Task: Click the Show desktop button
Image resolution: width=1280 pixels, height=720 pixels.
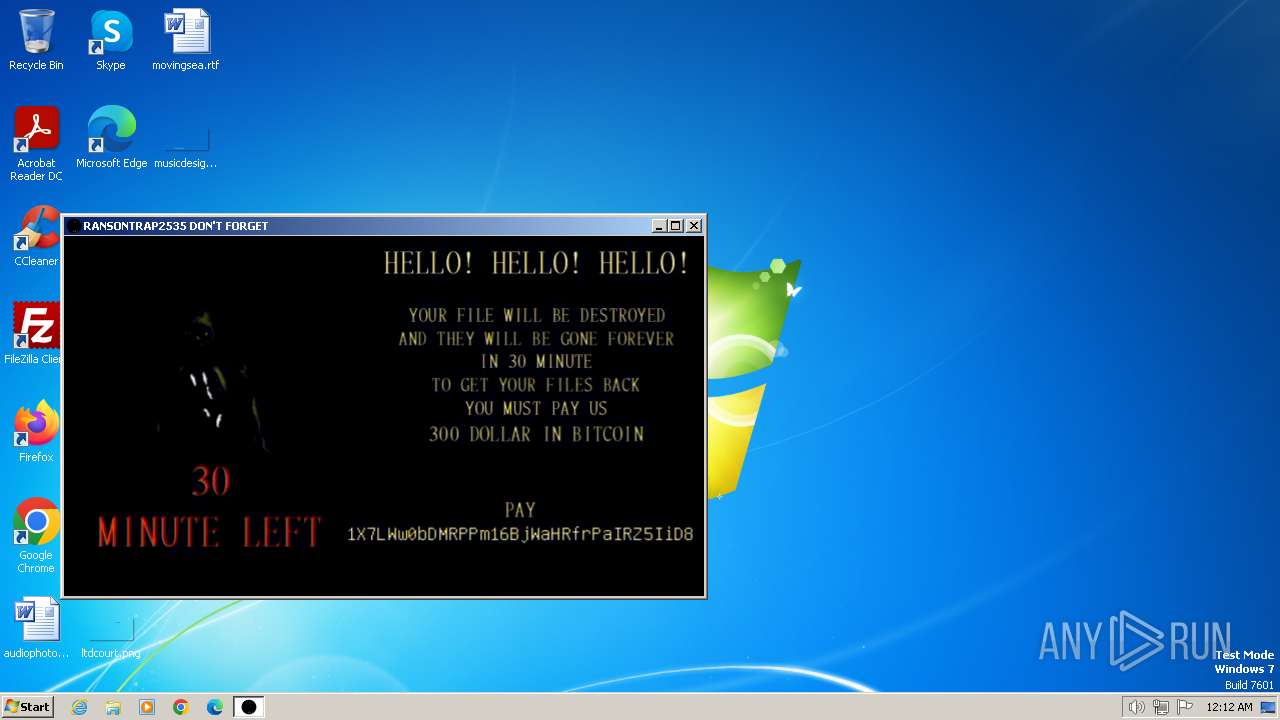Action: [1270, 707]
